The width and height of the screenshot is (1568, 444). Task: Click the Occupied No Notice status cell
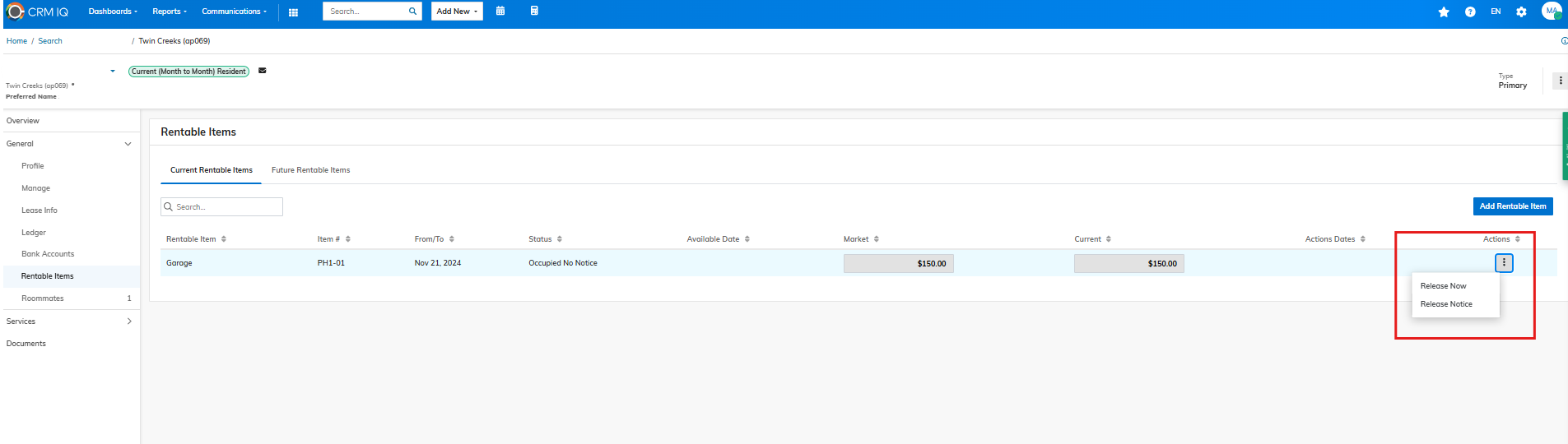pos(563,263)
